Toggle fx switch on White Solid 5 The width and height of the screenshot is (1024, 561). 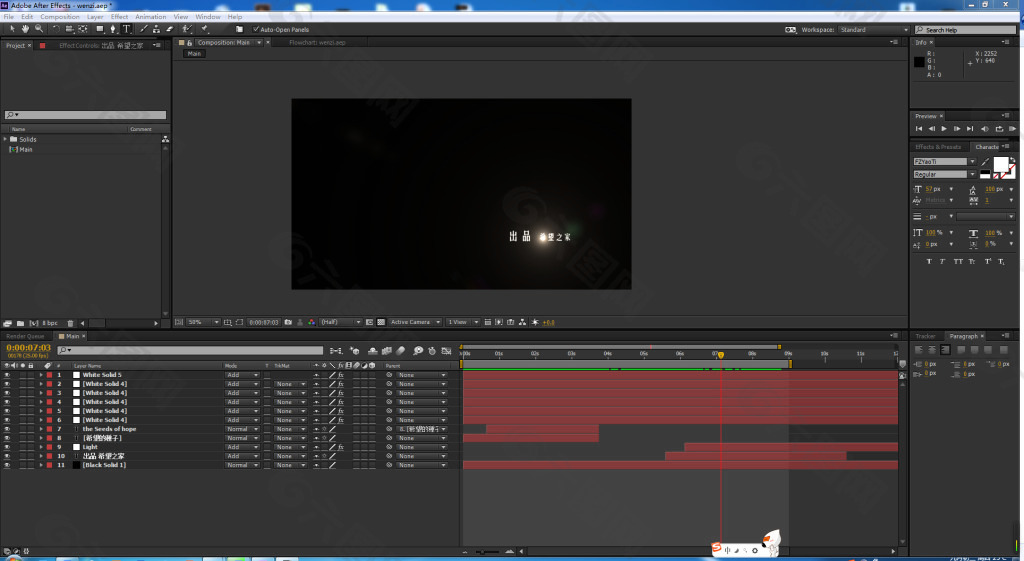tap(341, 375)
